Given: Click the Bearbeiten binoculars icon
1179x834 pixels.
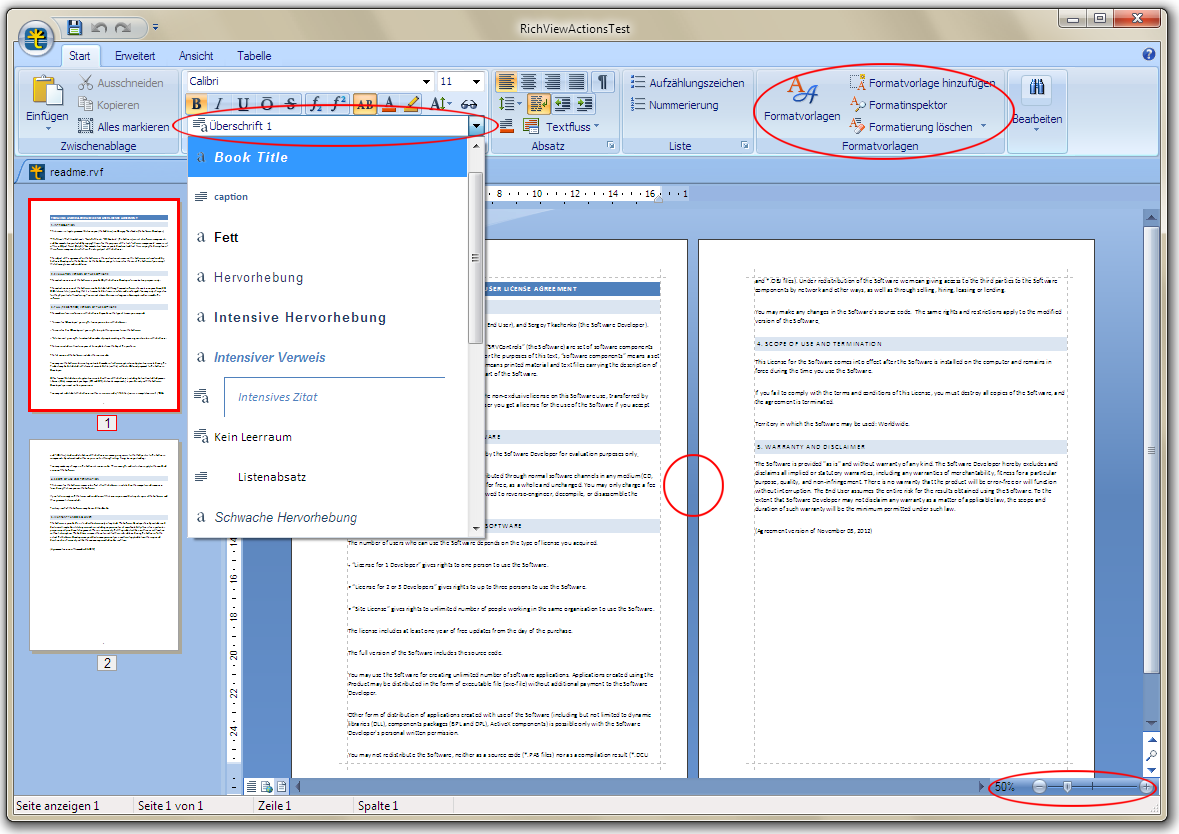Looking at the screenshot, I should tap(1036, 89).
